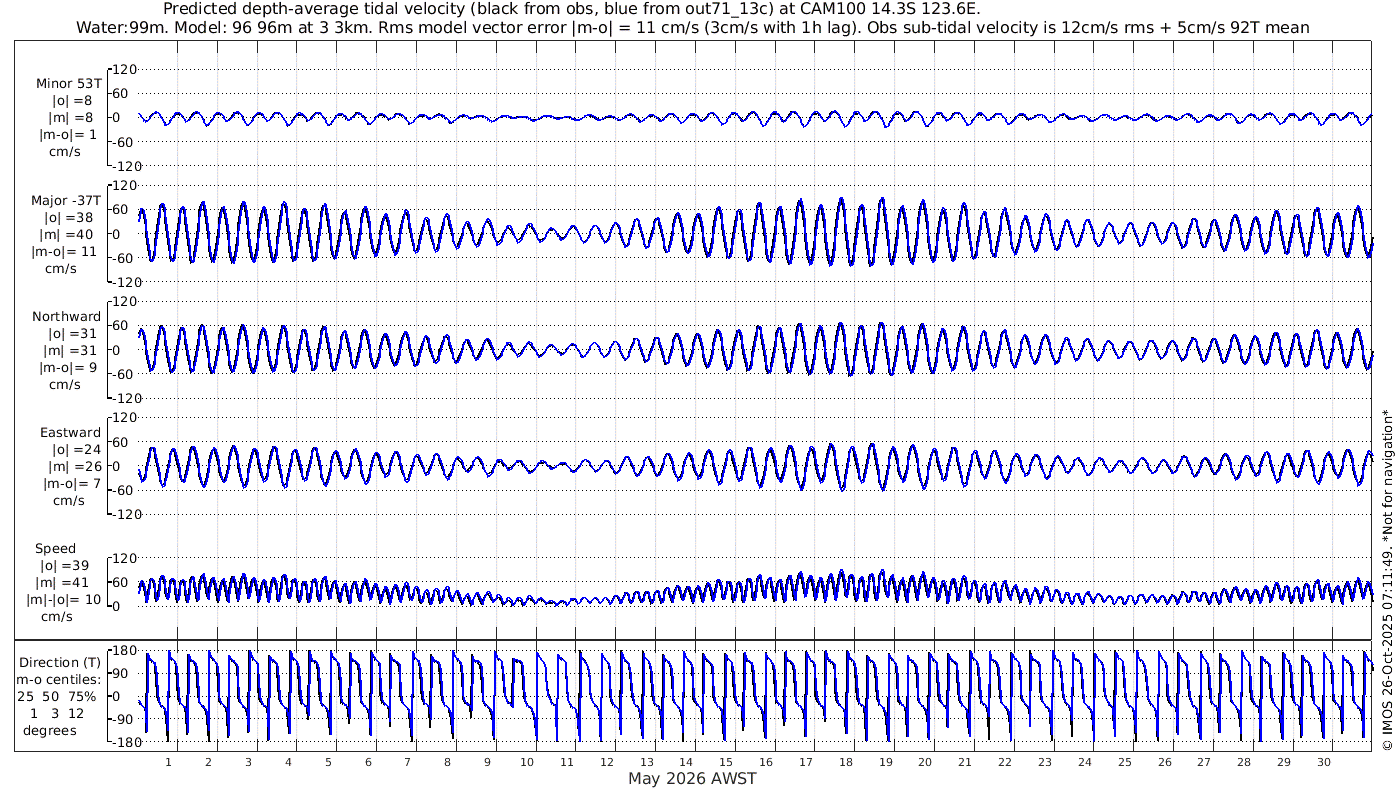
Task: Select day 15 on the time axis
Action: (726, 762)
